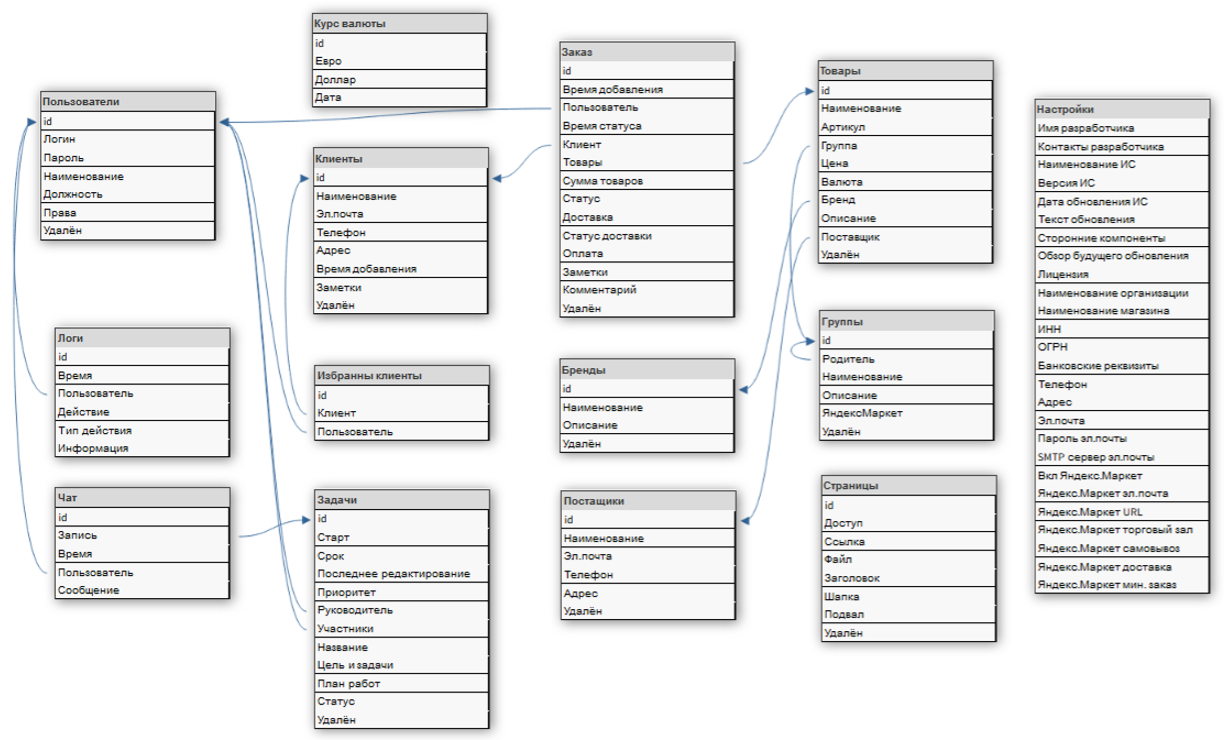Select the Яндекс.Маркет URL field

[1122, 511]
